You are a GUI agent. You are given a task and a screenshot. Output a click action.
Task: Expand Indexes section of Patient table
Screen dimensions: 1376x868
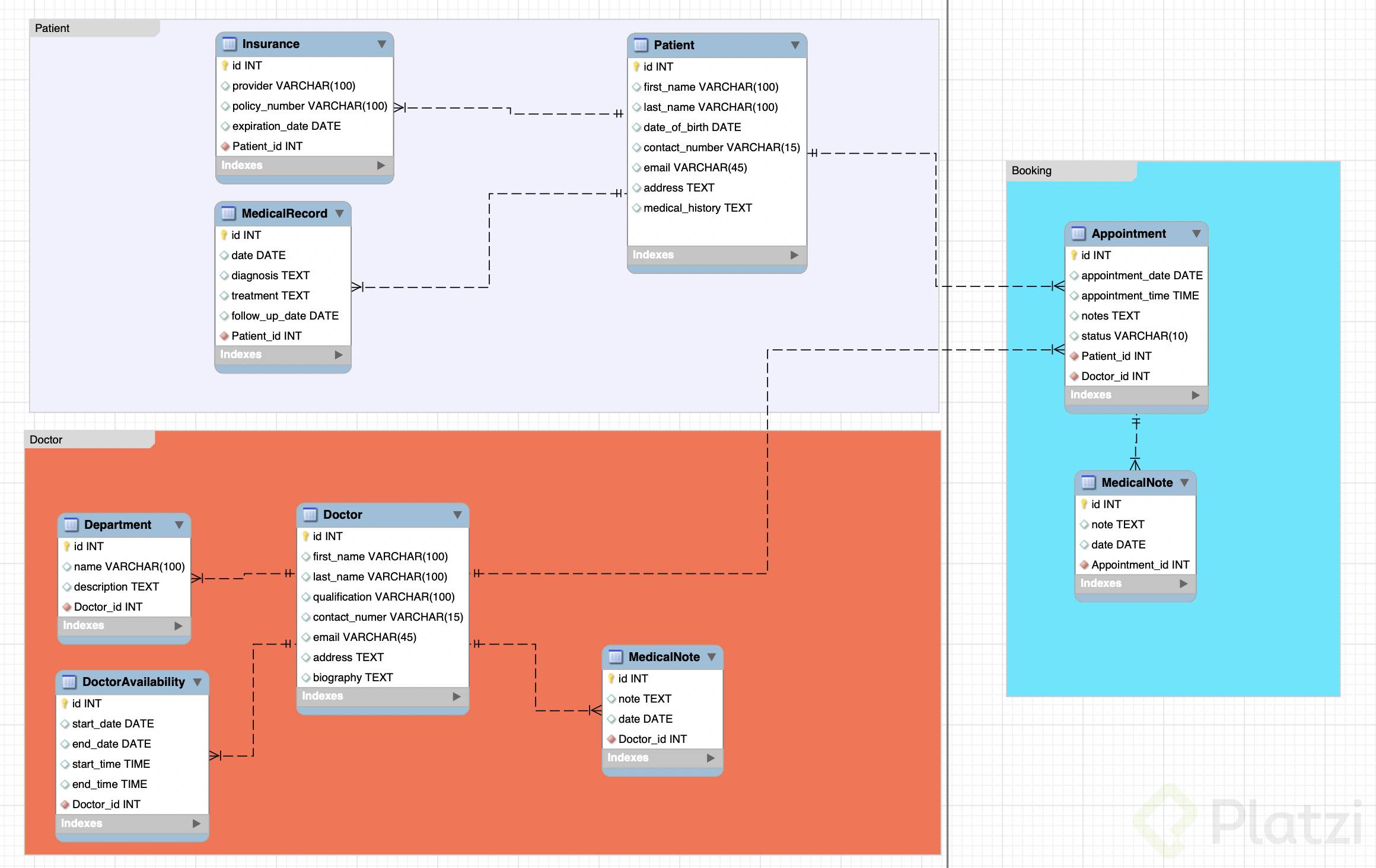click(x=794, y=255)
